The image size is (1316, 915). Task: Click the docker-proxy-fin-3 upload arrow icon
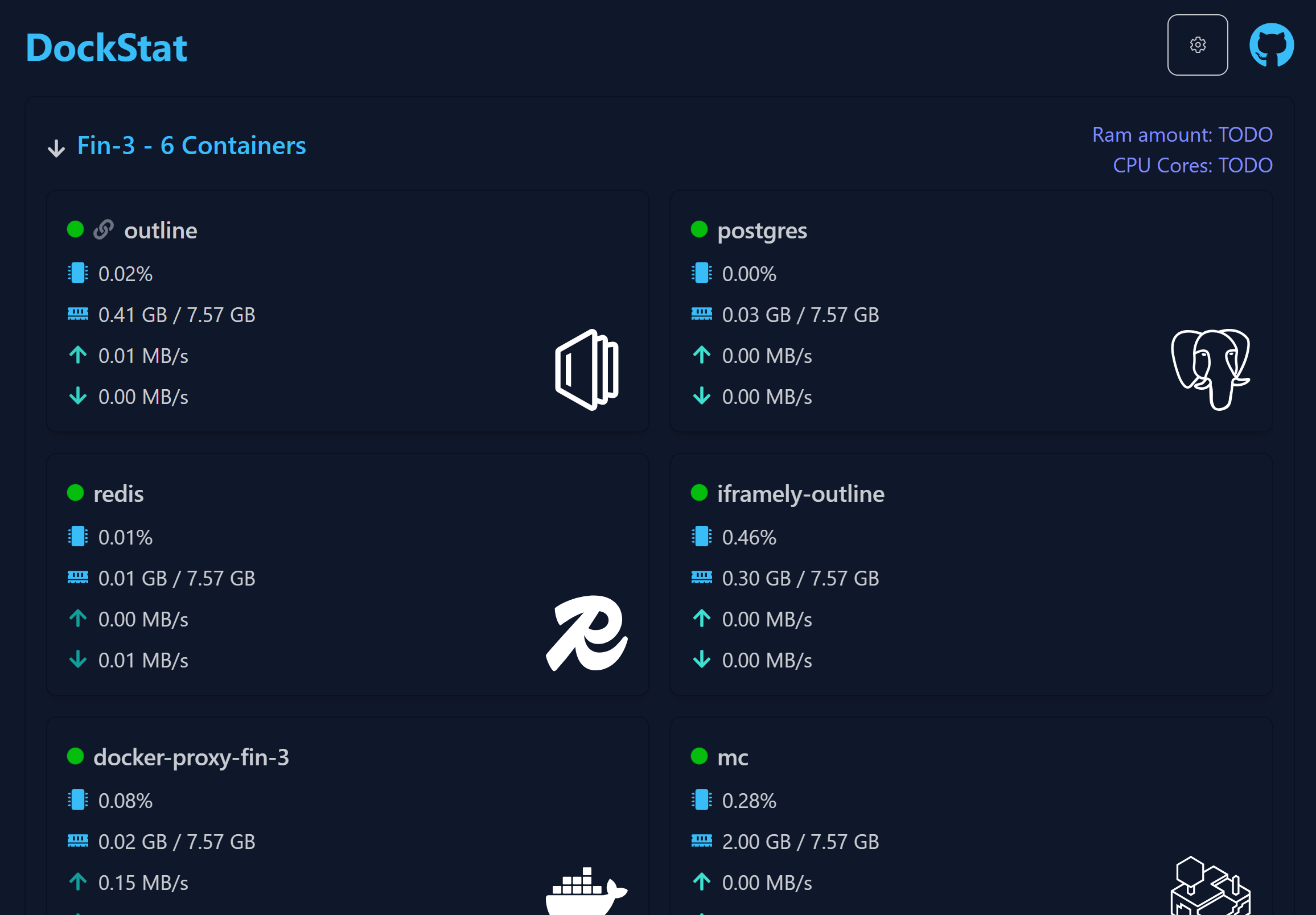[x=78, y=883]
